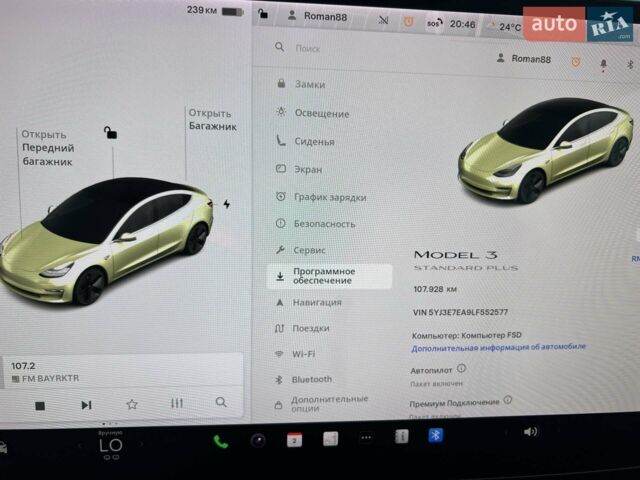This screenshot has height=480, width=640.
Task: Tap the 107.928 км odometer value
Action: pos(435,289)
